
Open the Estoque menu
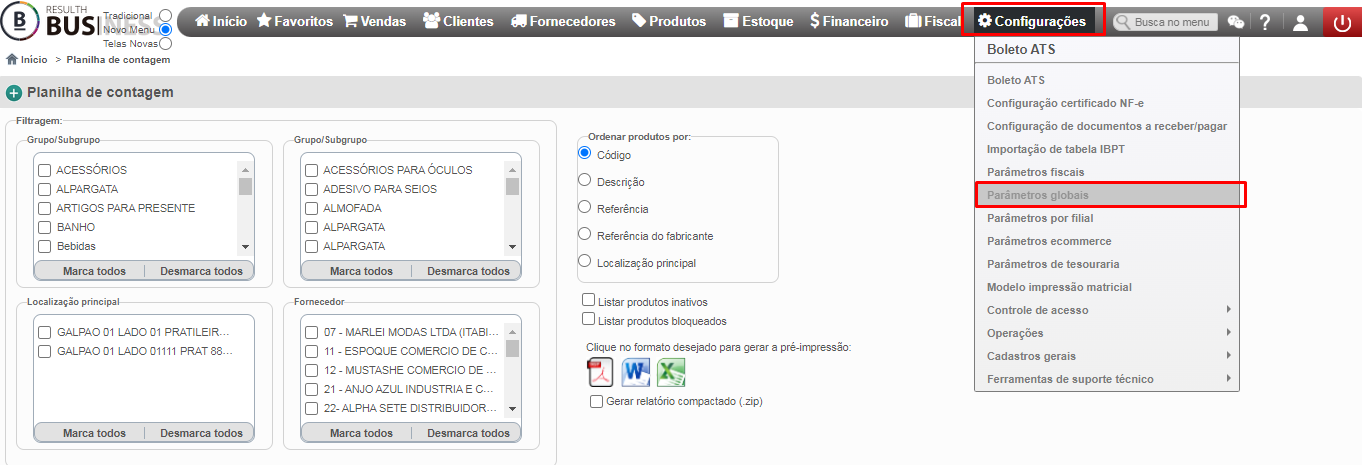click(757, 21)
